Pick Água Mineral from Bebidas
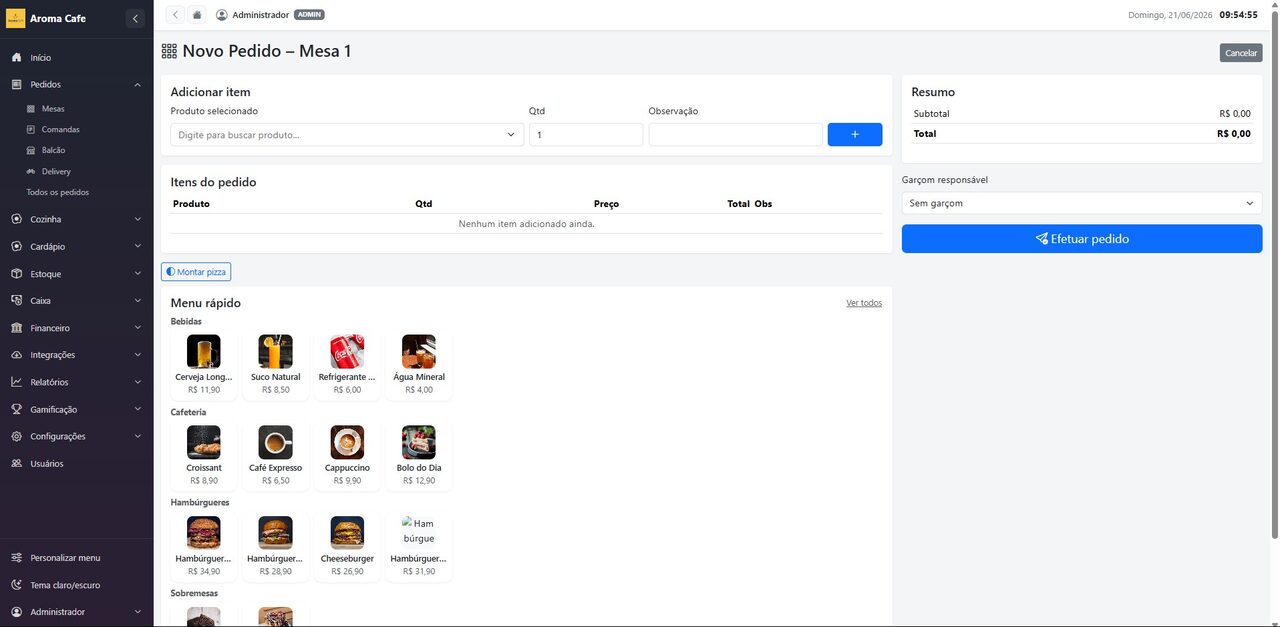The image size is (1280, 627). 419,365
